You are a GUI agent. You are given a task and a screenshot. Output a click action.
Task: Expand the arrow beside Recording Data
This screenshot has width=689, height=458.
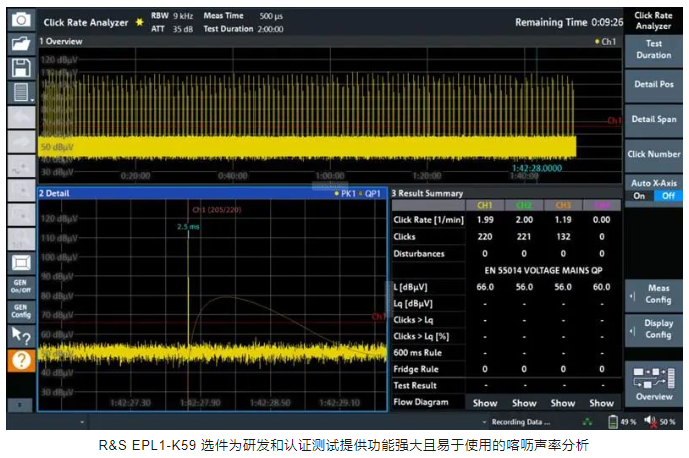tap(484, 422)
